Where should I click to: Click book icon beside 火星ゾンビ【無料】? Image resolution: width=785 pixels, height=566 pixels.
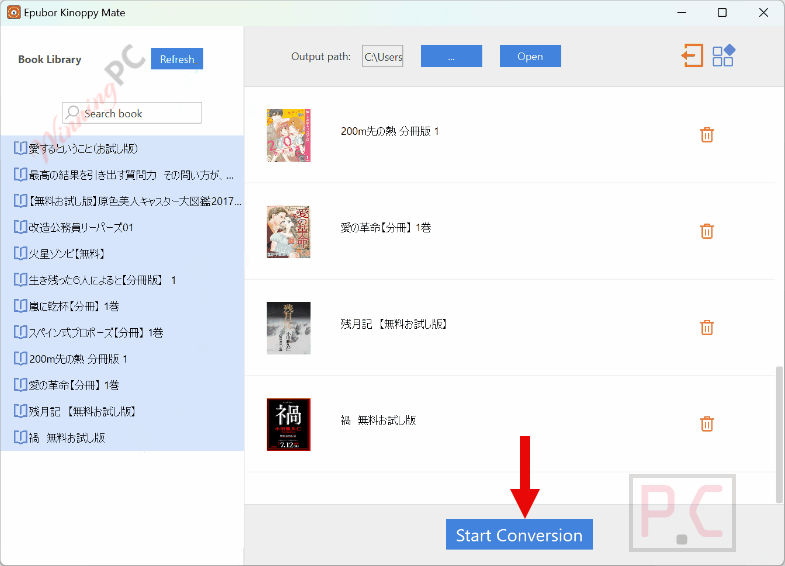click(x=21, y=253)
